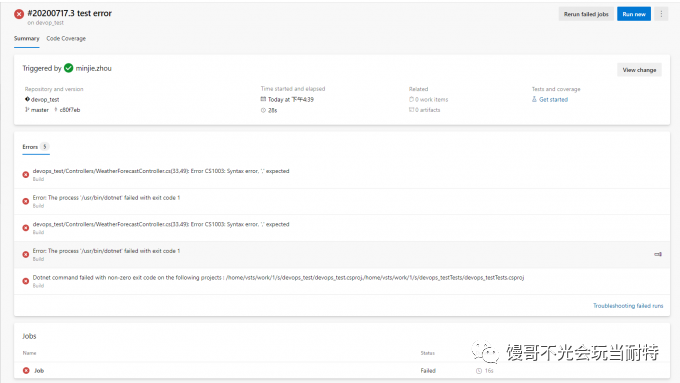Viewport: 680px width, 383px height.
Task: Click the green check icon next to minjie.zhou
Action: [69, 68]
